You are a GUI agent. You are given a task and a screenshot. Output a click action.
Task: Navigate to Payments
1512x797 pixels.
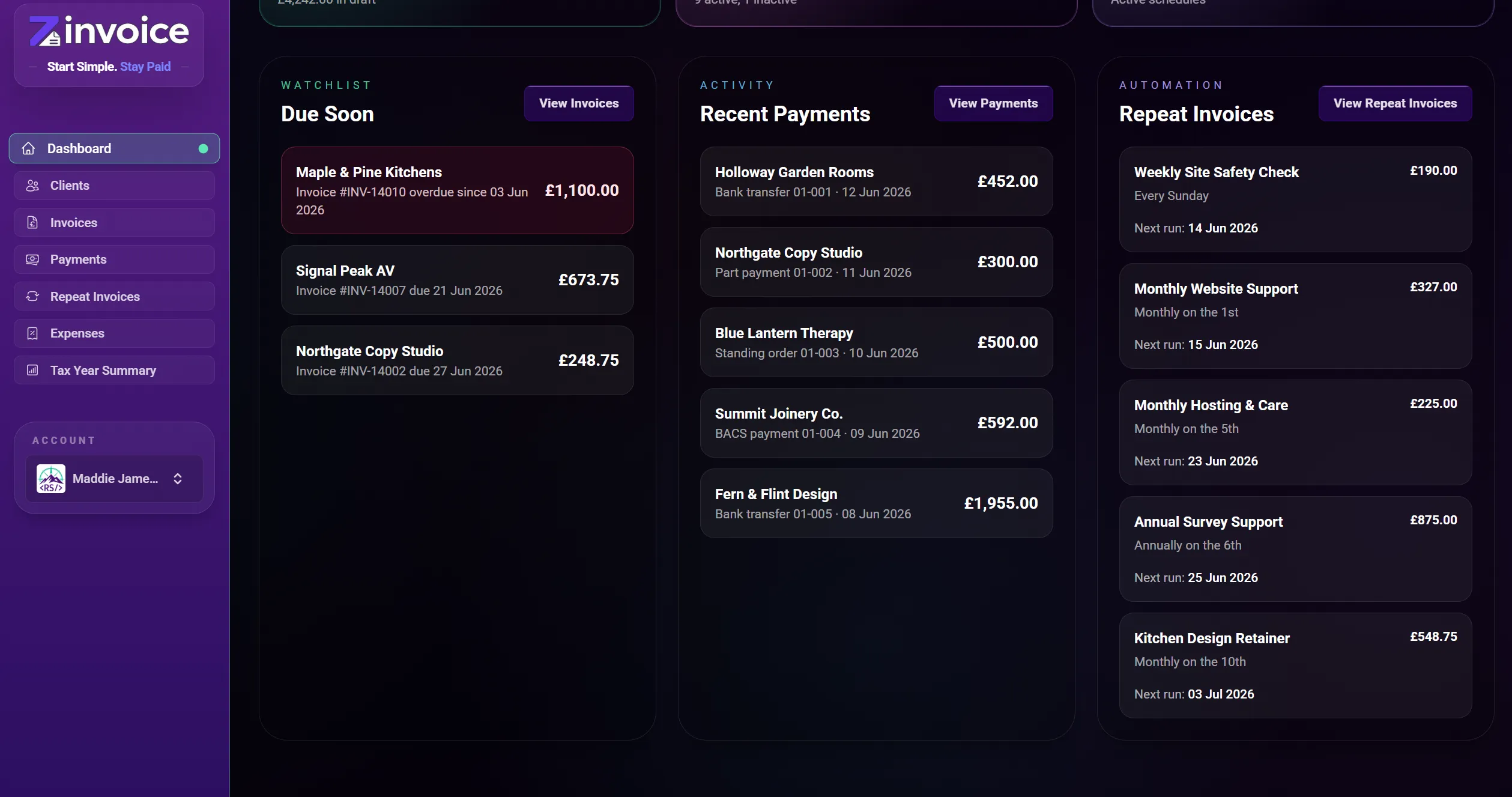tap(114, 259)
